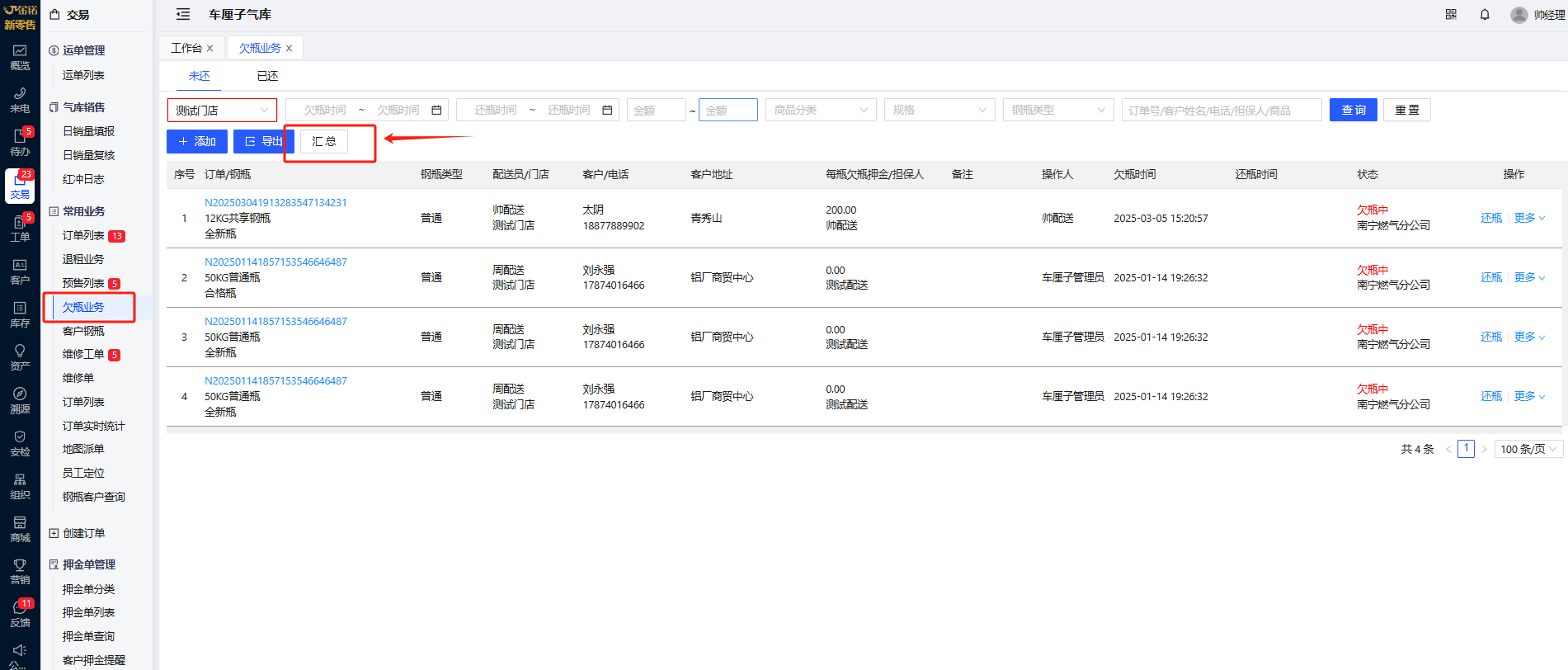This screenshot has width=1568, height=670.
Task: Click the 新零售 logo at the top left
Action: (x=20, y=17)
